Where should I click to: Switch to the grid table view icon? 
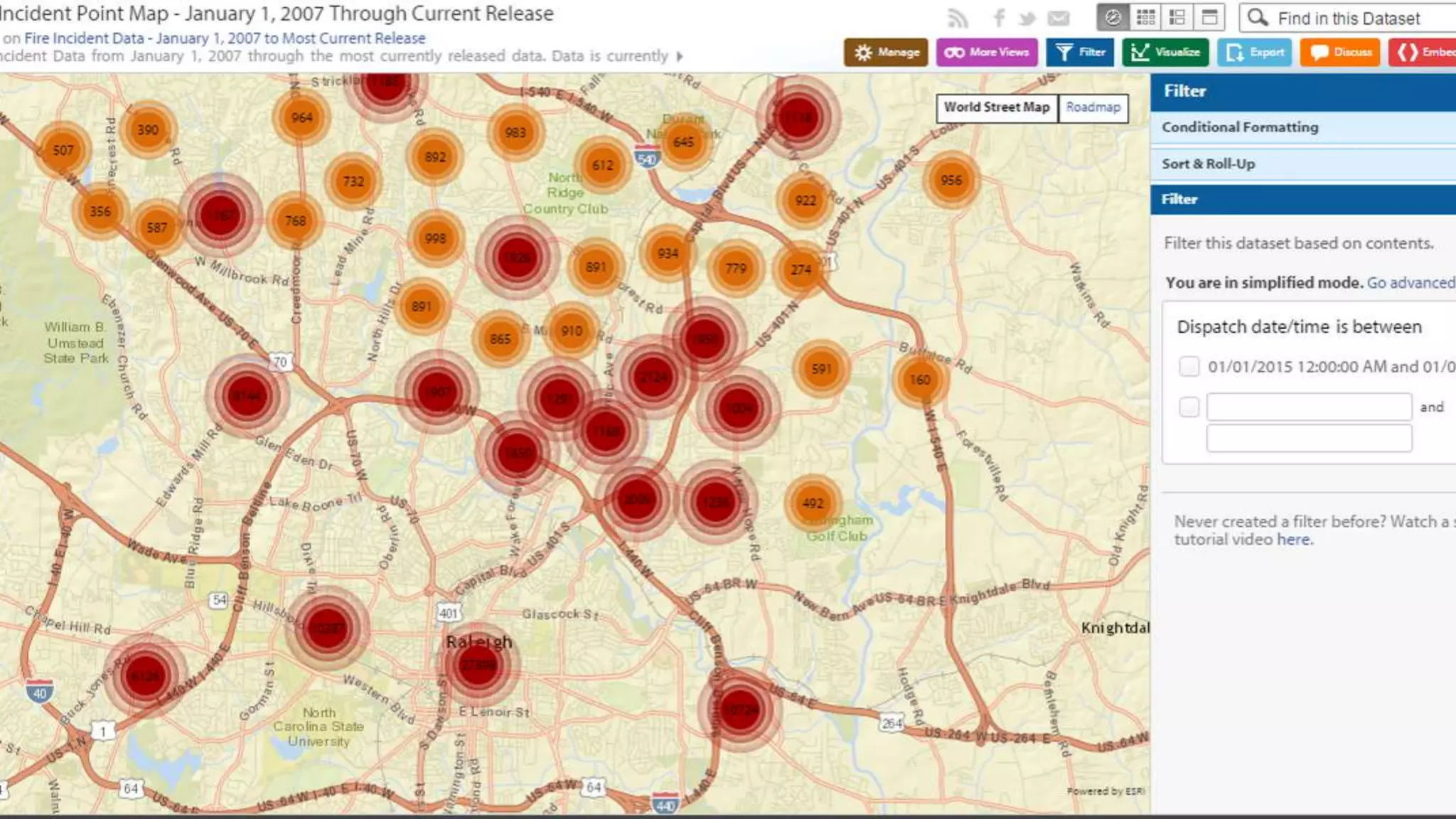(x=1145, y=18)
